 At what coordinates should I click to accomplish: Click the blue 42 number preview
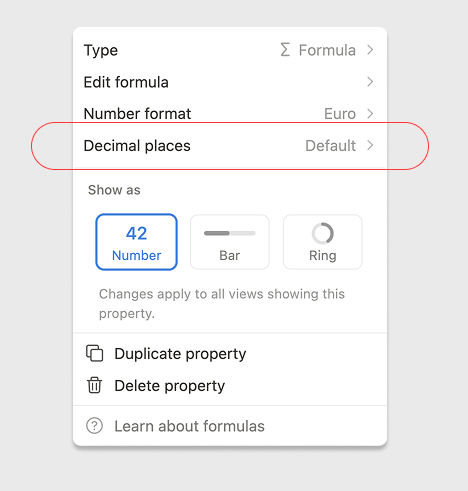136,233
